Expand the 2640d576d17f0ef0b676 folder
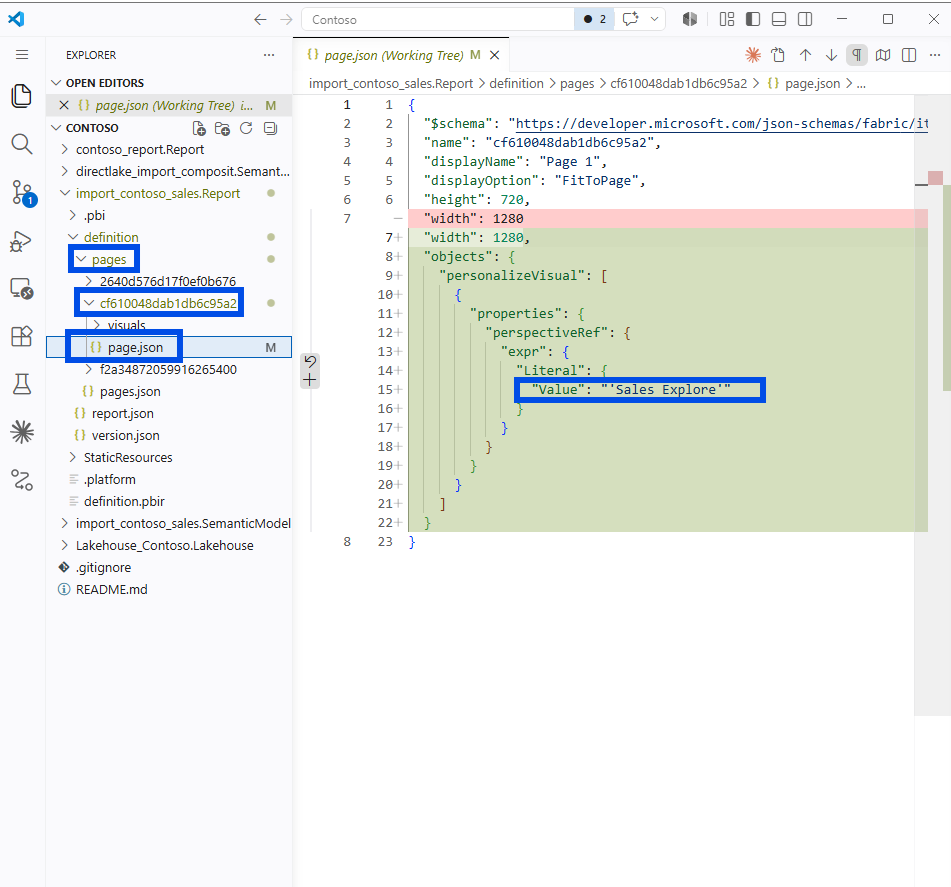Screen dimensions: 951x887 pyautogui.click(x=169, y=281)
